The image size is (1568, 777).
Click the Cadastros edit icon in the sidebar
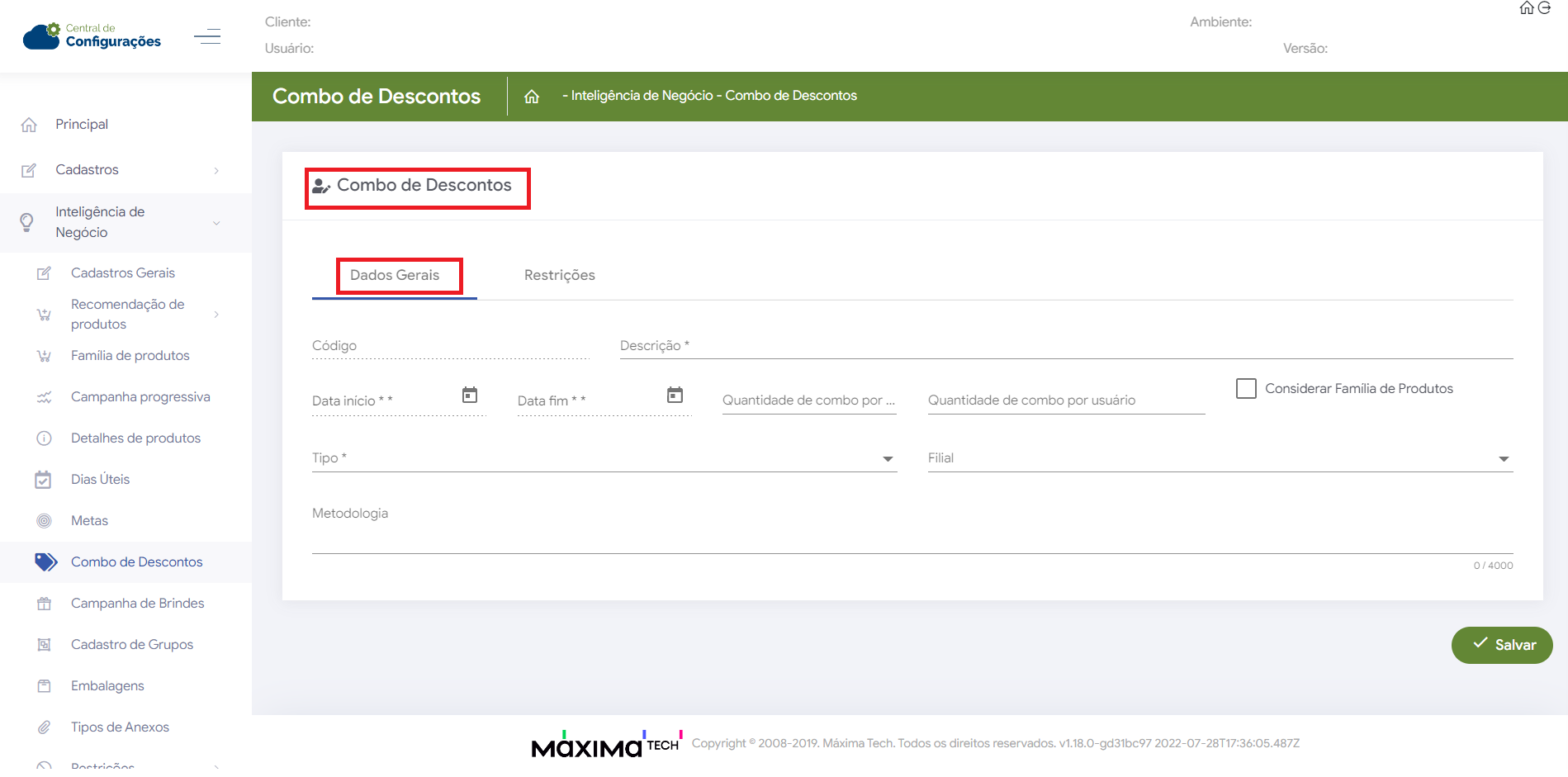click(29, 170)
